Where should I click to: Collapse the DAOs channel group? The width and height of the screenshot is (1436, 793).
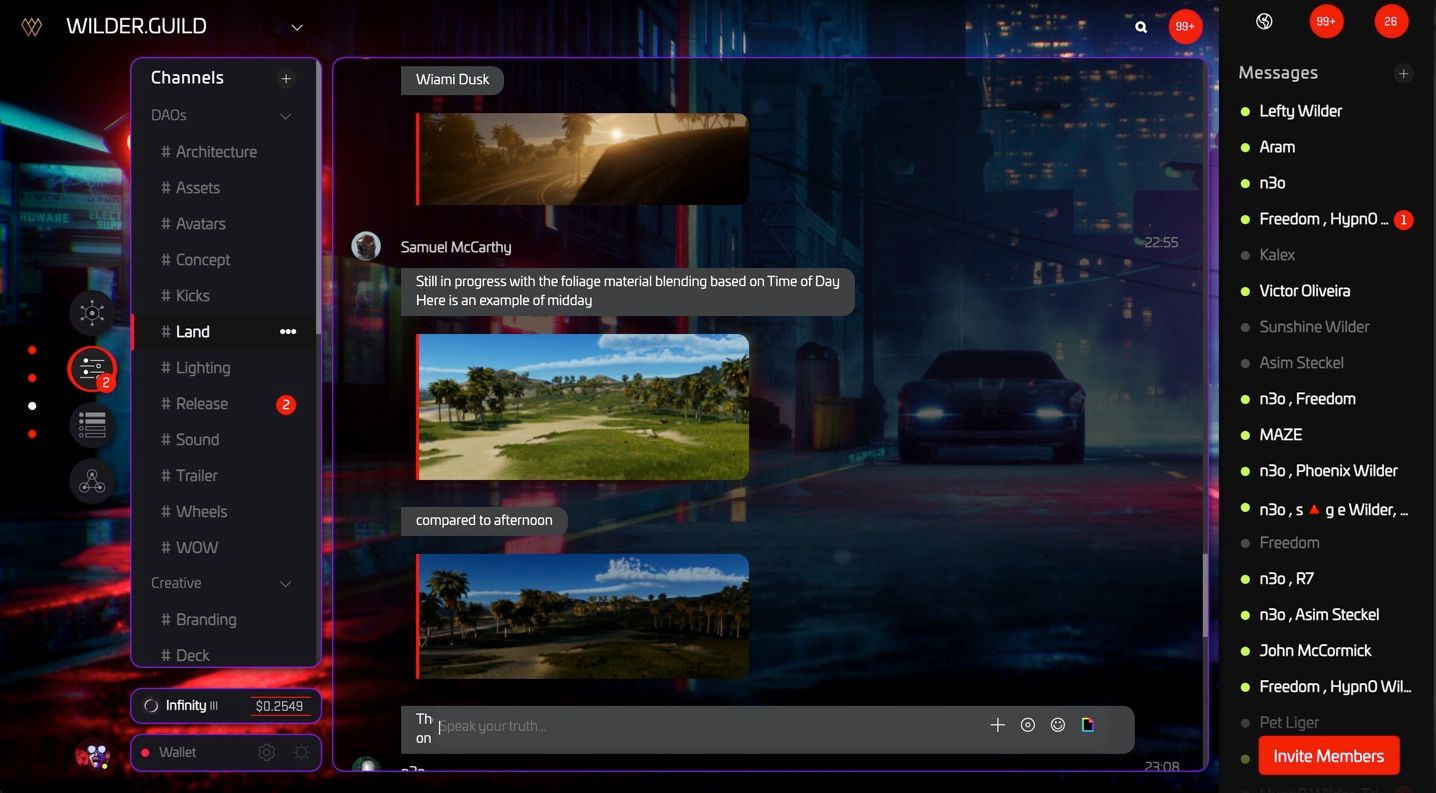point(285,116)
